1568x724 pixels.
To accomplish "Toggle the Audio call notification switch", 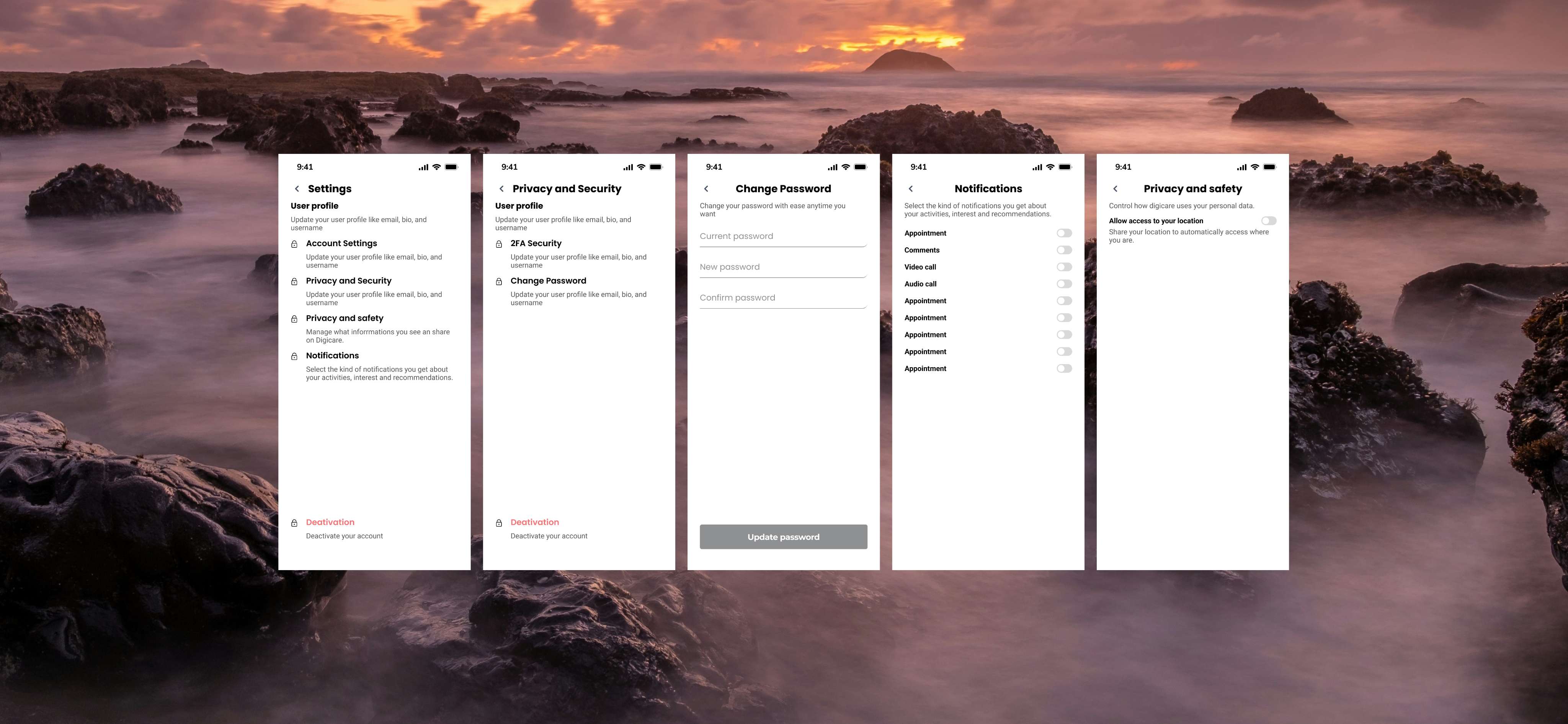I will (x=1064, y=284).
